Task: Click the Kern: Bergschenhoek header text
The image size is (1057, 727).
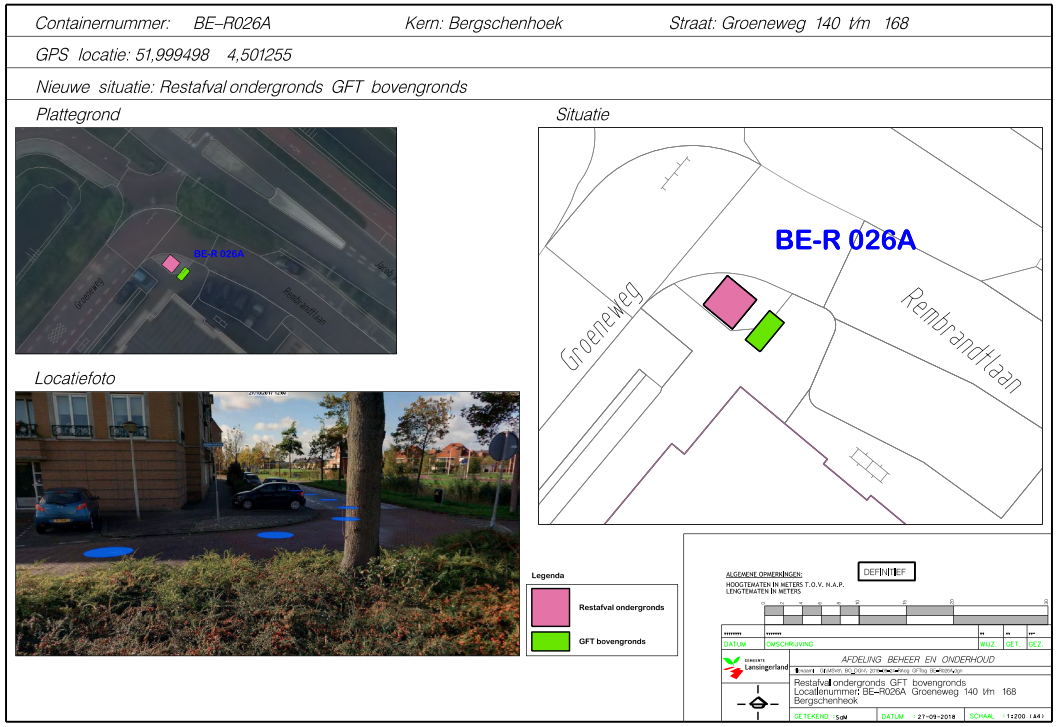Action: coord(484,23)
